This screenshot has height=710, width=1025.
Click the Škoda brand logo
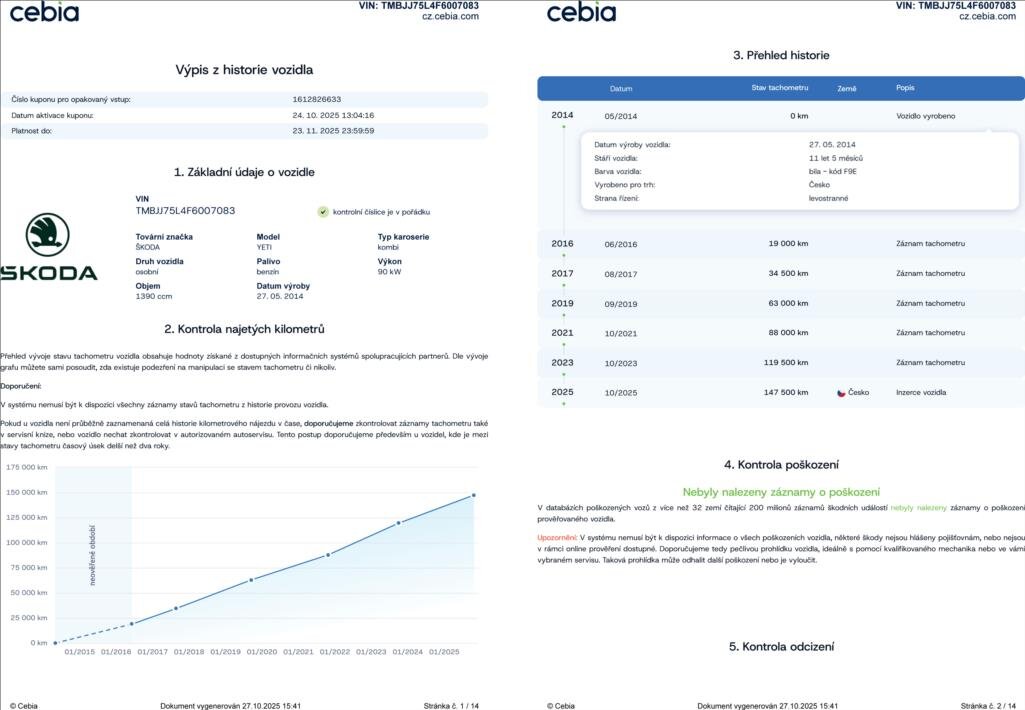[x=48, y=247]
